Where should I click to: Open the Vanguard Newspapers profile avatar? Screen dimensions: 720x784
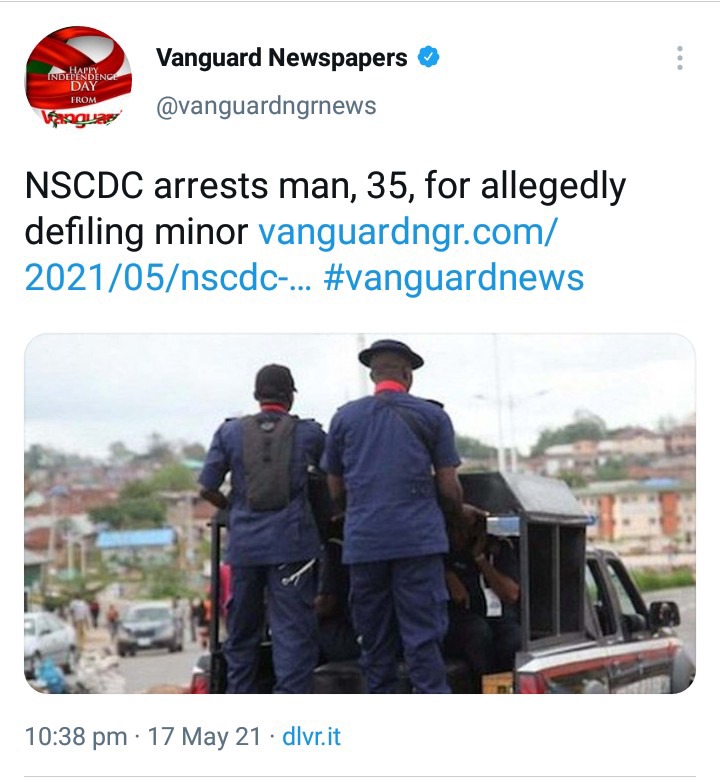[x=78, y=78]
